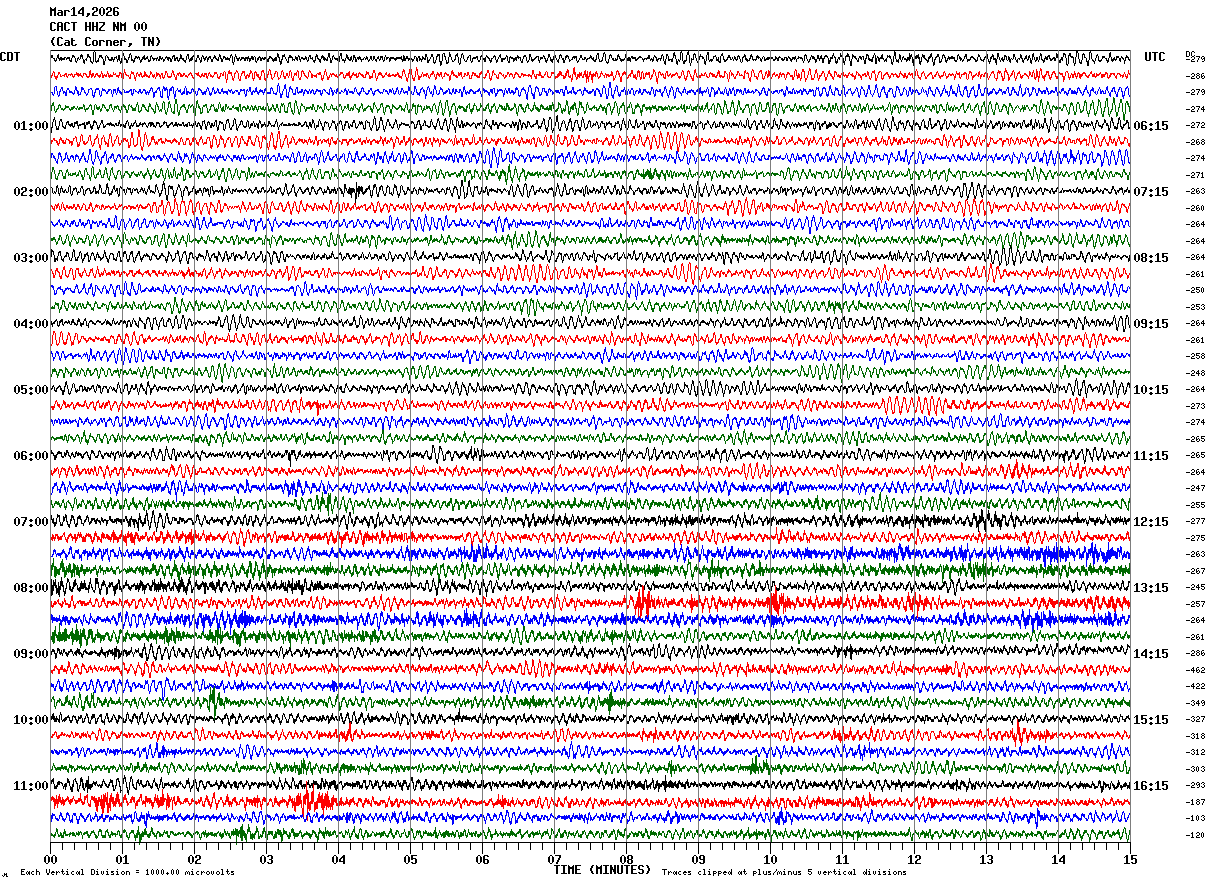
Task: Select the 01:00 CDT time label
Action: point(30,126)
